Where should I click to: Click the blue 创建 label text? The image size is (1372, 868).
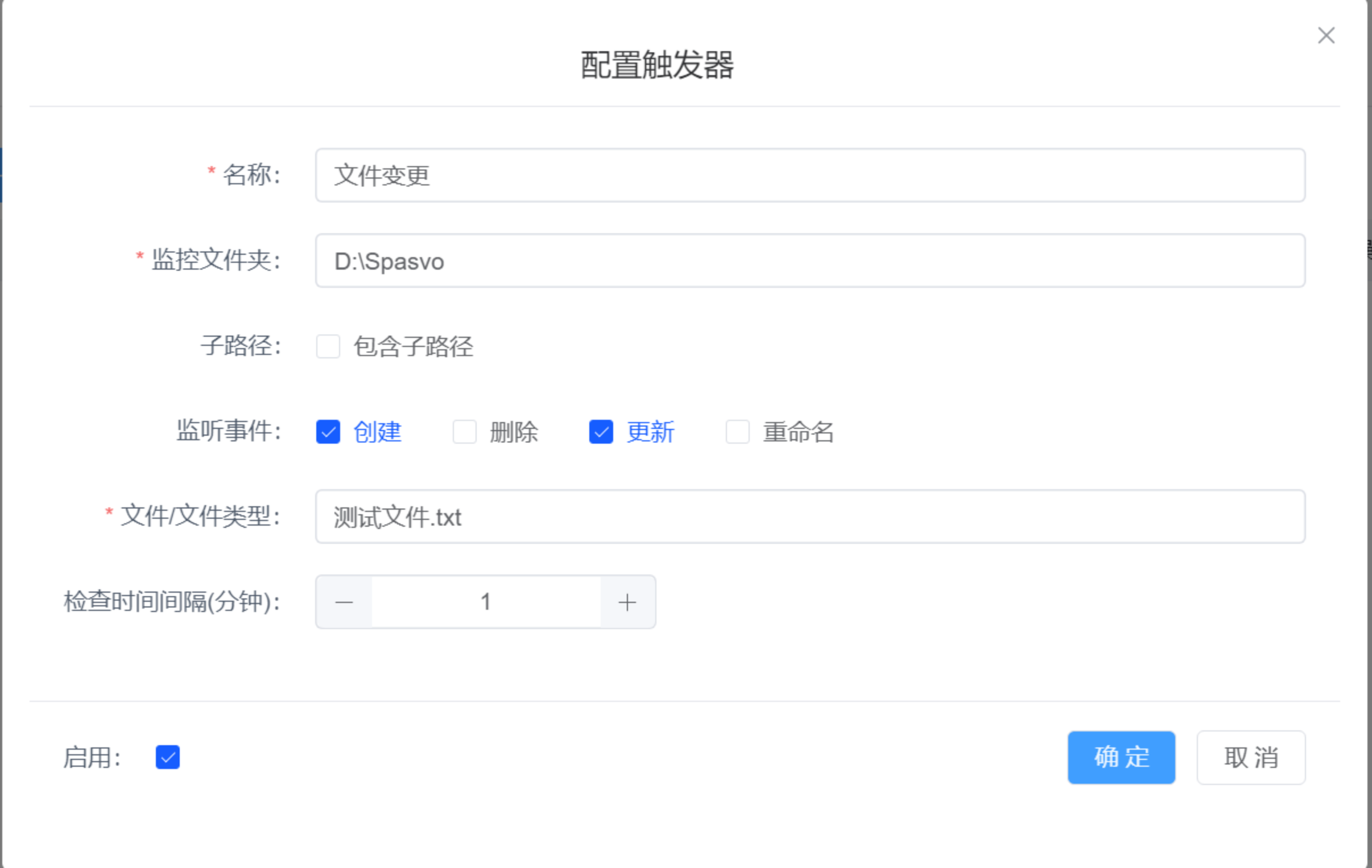tap(377, 432)
